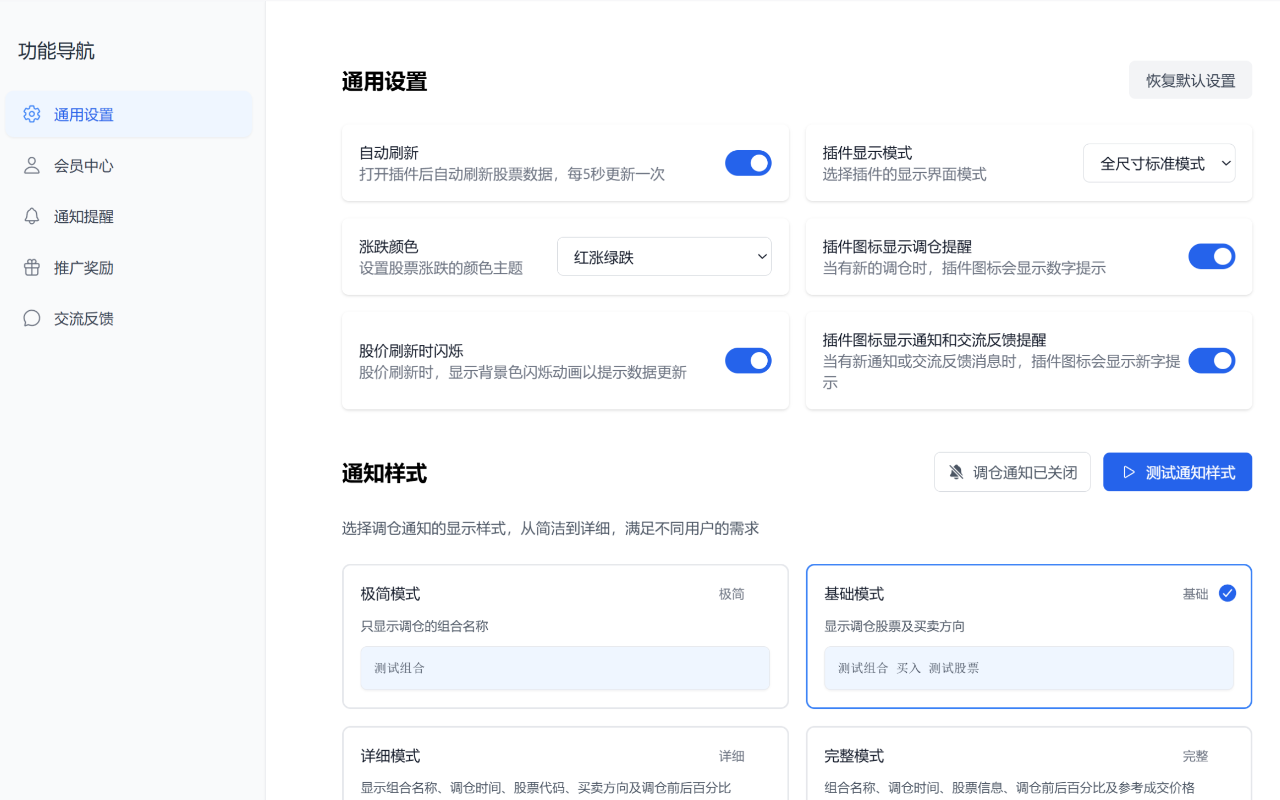1280x800 pixels.
Task: Open the 插件显示模式 dropdown
Action: (x=1159, y=163)
